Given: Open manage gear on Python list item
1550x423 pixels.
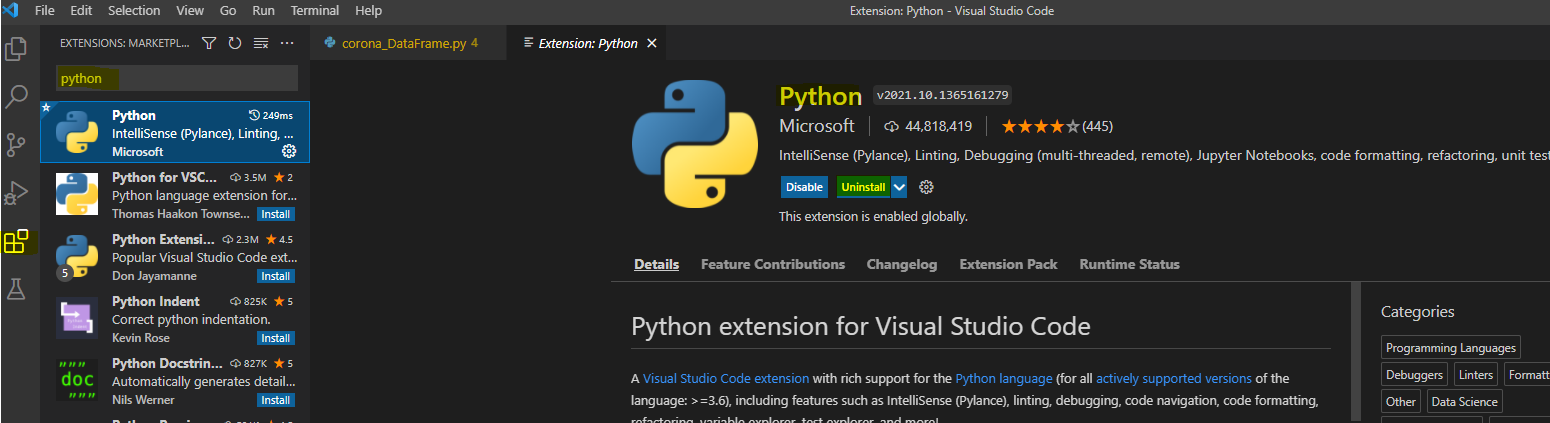Looking at the screenshot, I should (289, 151).
